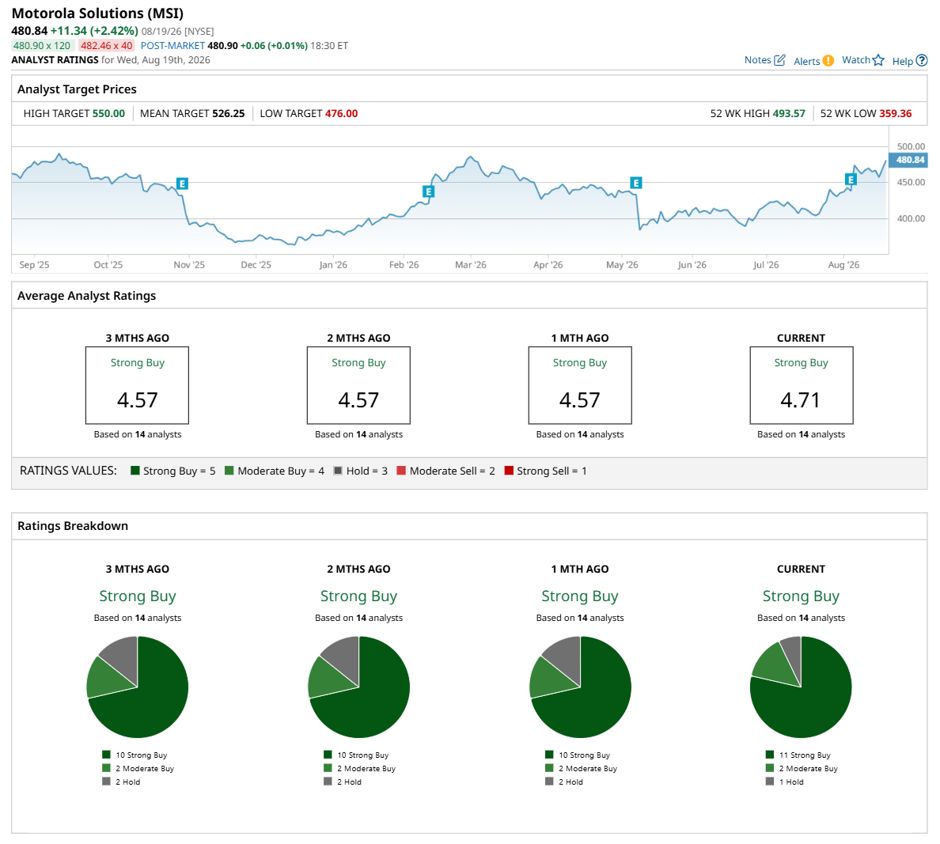Click the '11 Strong Buy' legend swatch

[770, 755]
